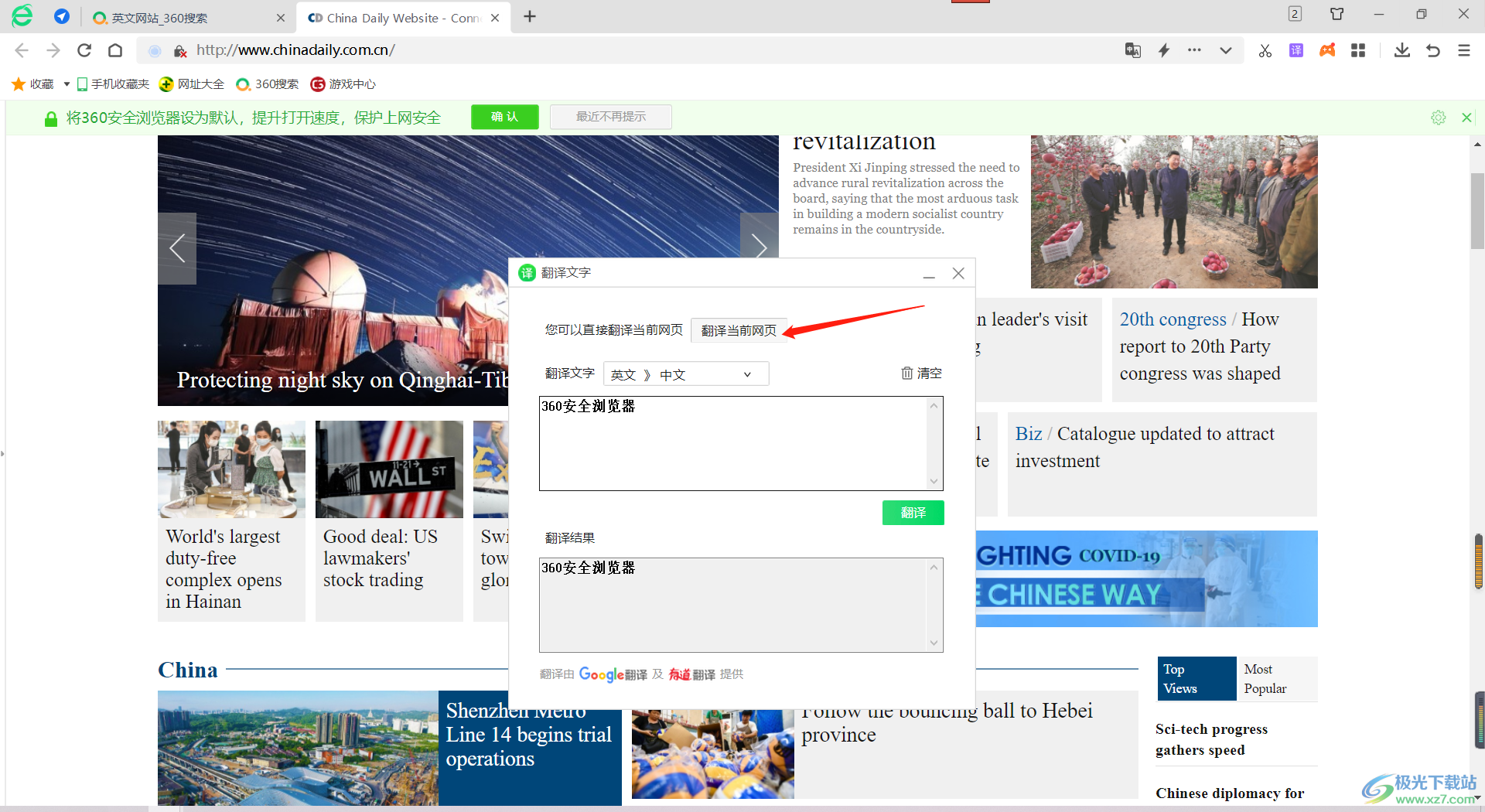This screenshot has width=1485, height=812.
Task: Open 手机收藏夹 bookmark
Action: 113,84
